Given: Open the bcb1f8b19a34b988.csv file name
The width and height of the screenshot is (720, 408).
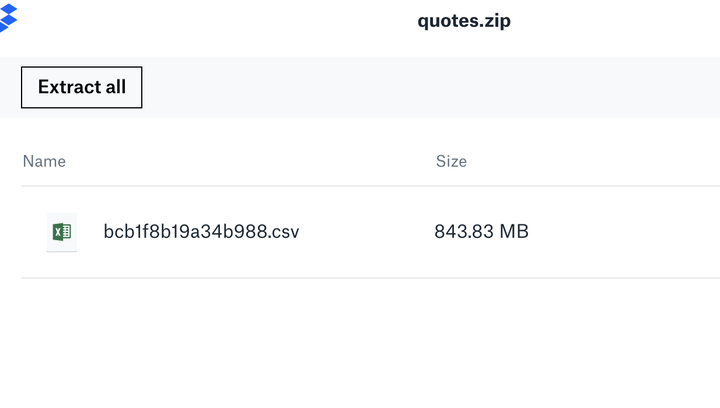Looking at the screenshot, I should pos(201,232).
